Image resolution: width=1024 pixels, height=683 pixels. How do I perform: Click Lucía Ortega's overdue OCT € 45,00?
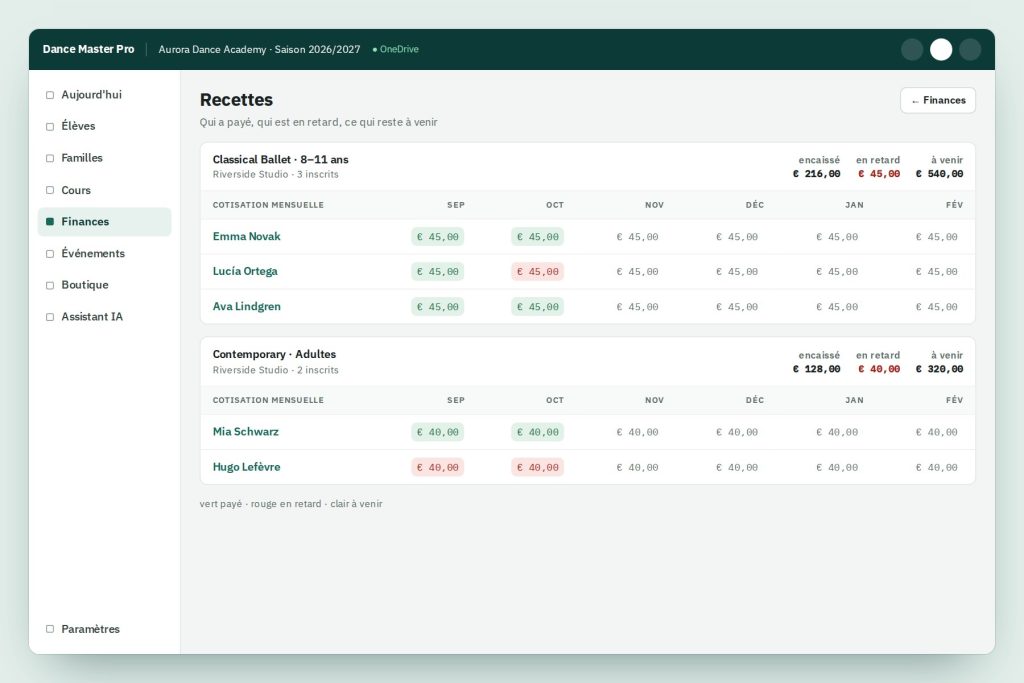click(x=537, y=272)
